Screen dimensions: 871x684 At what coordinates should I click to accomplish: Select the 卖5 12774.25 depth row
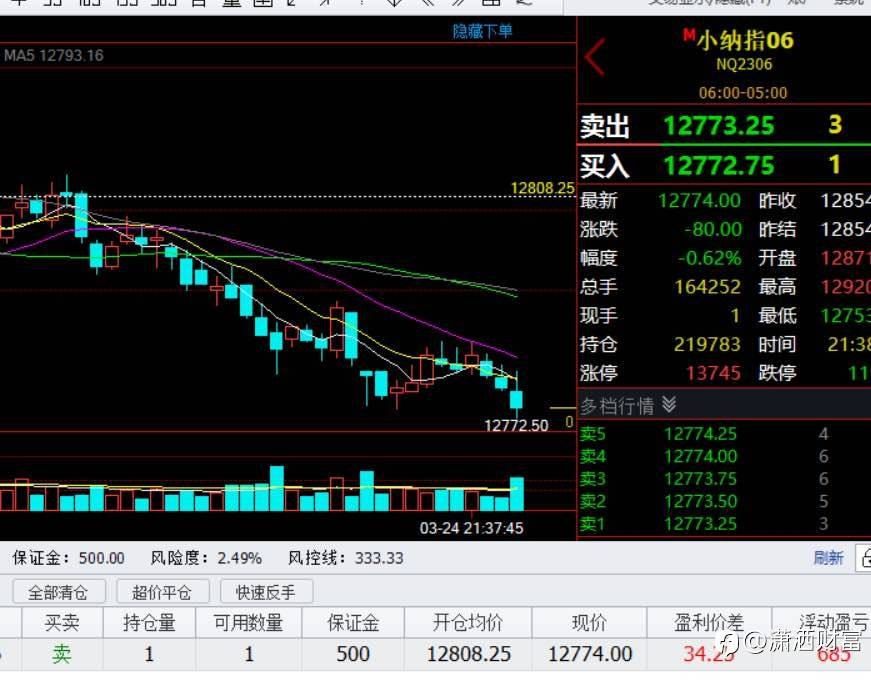point(724,434)
